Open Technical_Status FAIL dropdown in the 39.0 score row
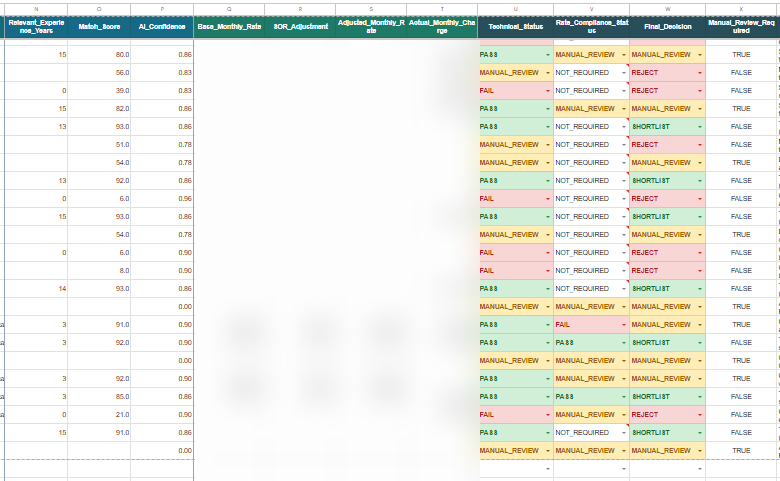The width and height of the screenshot is (780, 481). [x=548, y=91]
